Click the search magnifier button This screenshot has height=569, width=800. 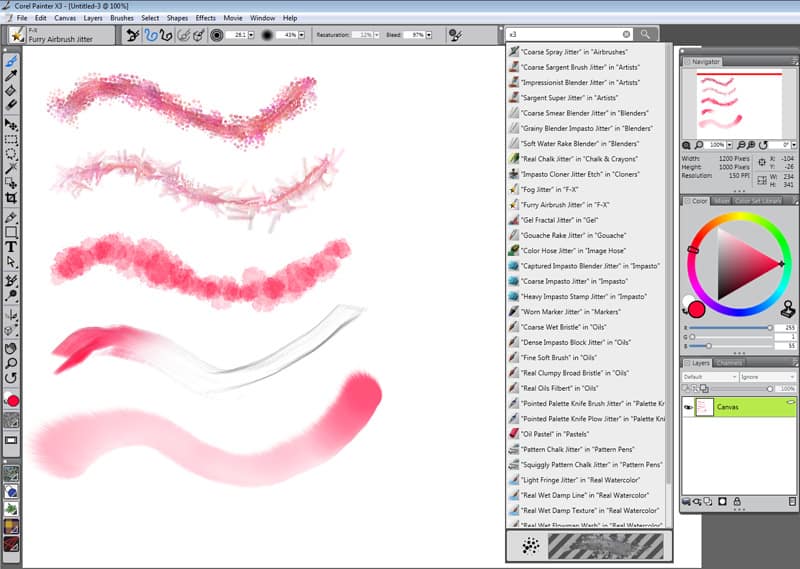(x=645, y=34)
